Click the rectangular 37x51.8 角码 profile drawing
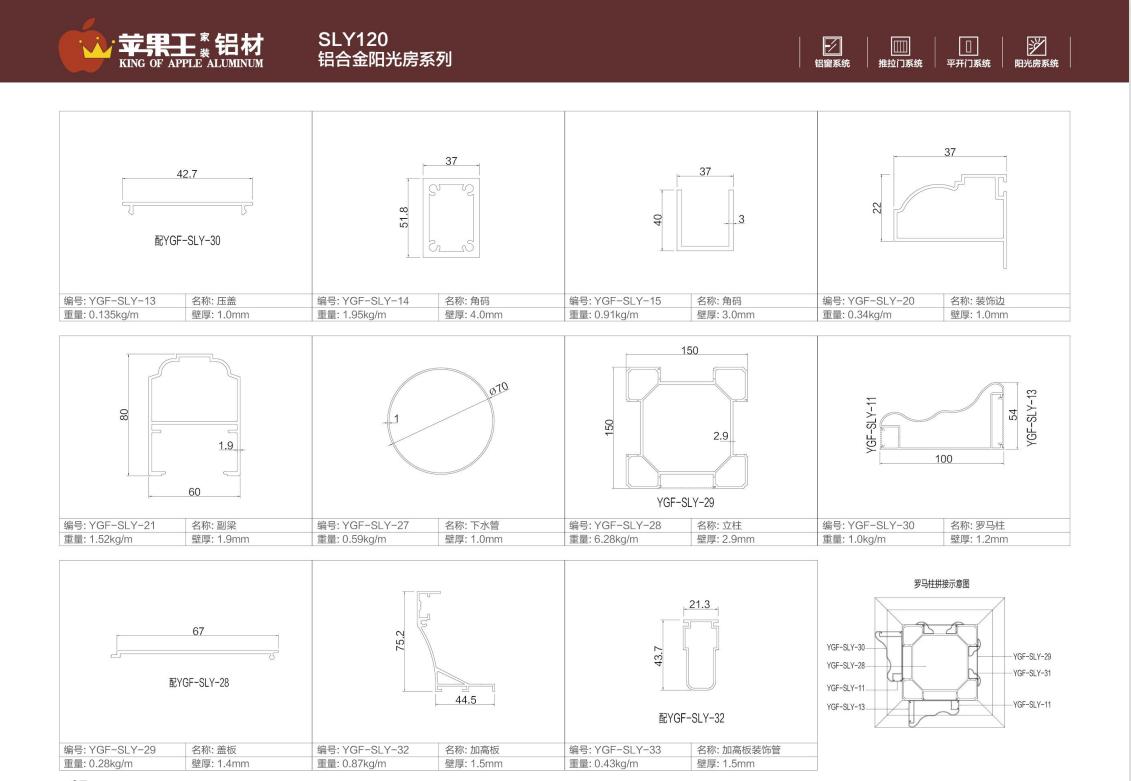The height and width of the screenshot is (781, 1131). (x=454, y=219)
